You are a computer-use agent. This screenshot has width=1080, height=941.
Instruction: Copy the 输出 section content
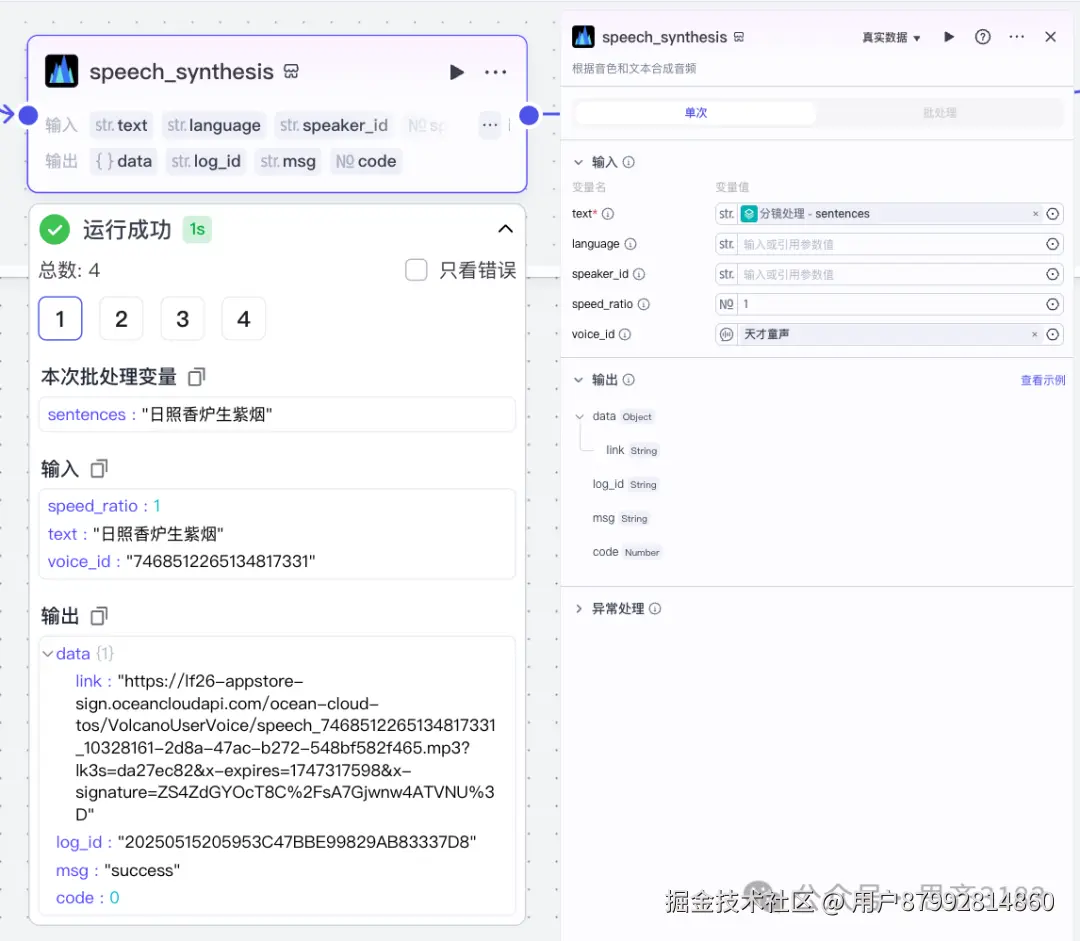point(99,616)
